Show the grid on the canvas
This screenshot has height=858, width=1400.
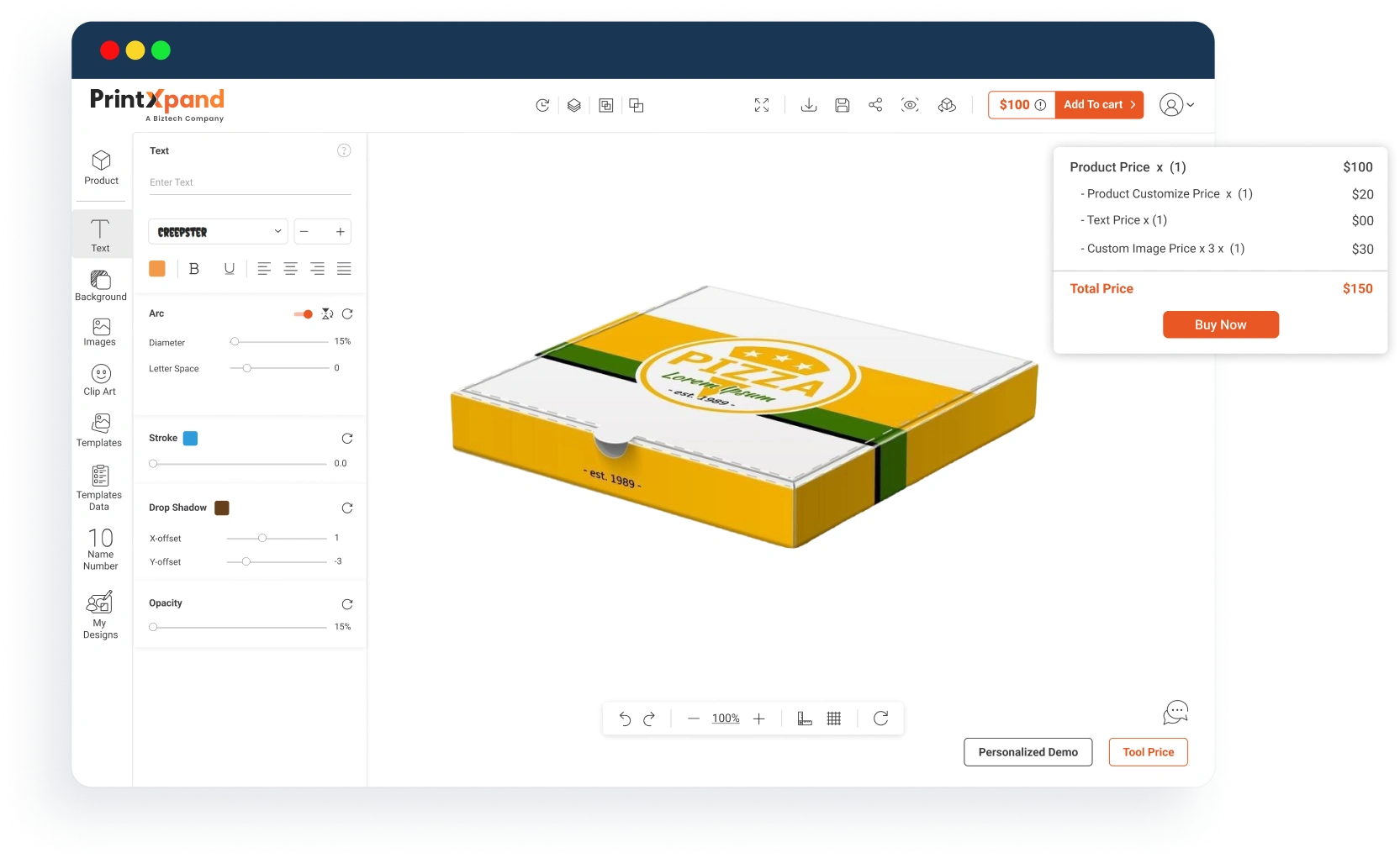(x=834, y=719)
